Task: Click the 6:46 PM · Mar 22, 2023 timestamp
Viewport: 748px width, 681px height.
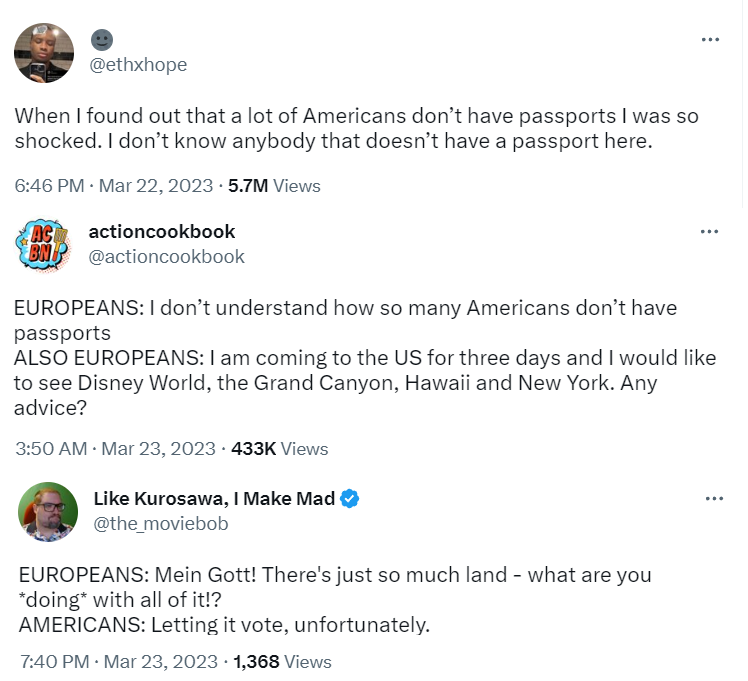Action: [x=115, y=186]
